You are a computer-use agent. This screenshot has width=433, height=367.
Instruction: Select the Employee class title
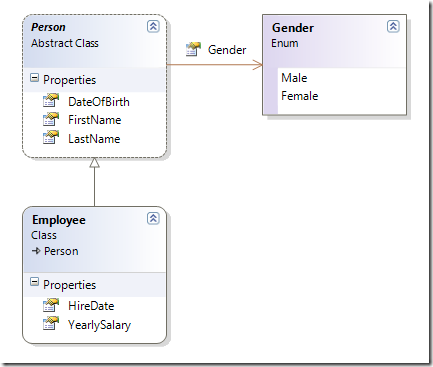click(x=59, y=220)
